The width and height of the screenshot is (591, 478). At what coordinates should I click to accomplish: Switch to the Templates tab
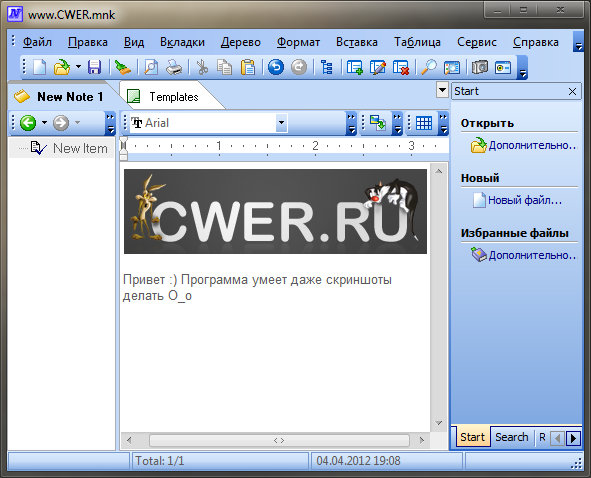(168, 97)
